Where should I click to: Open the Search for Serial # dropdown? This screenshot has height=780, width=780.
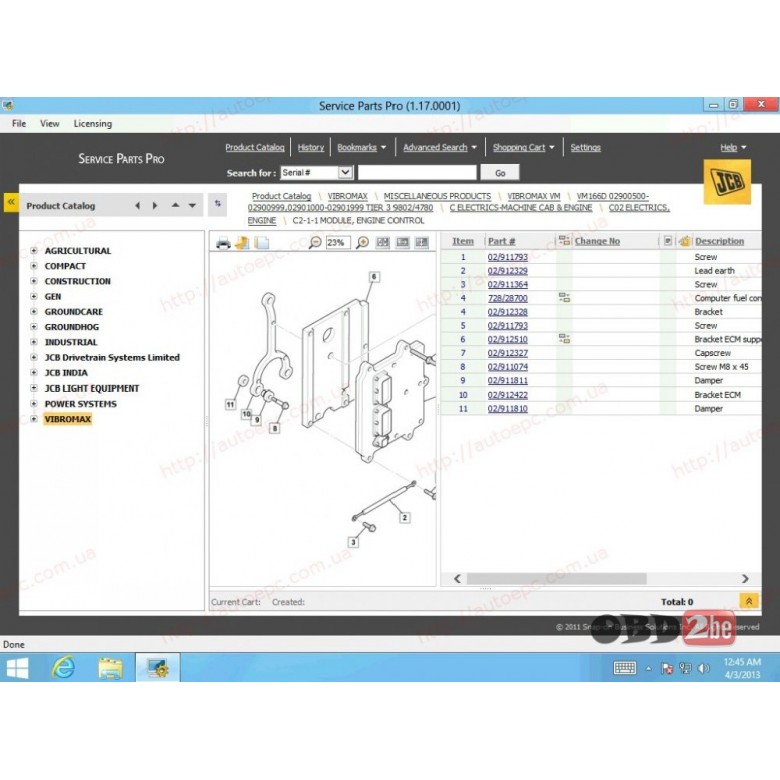345,173
